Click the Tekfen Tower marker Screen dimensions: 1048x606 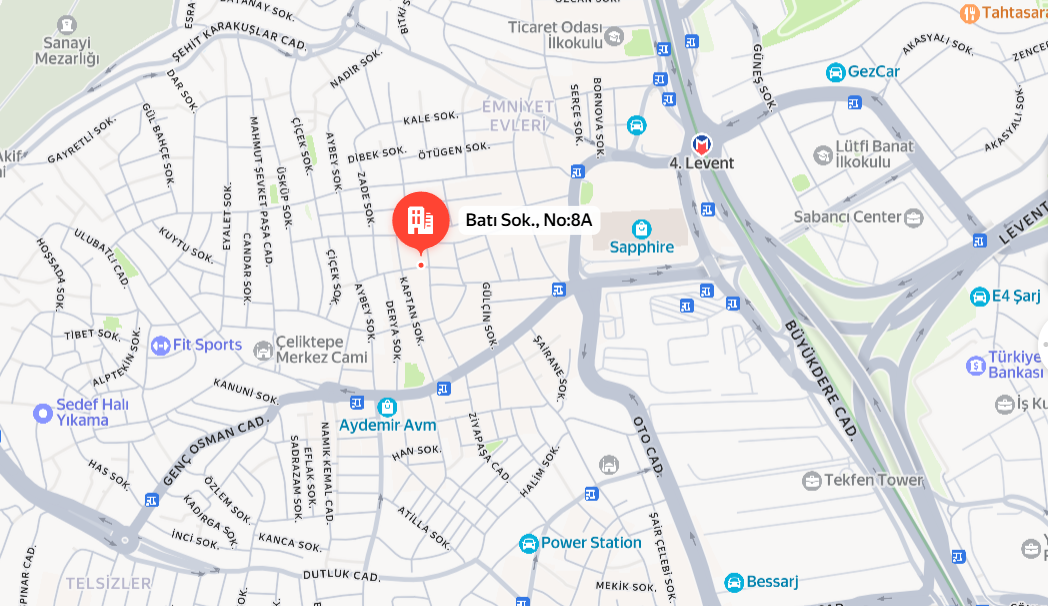(811, 480)
